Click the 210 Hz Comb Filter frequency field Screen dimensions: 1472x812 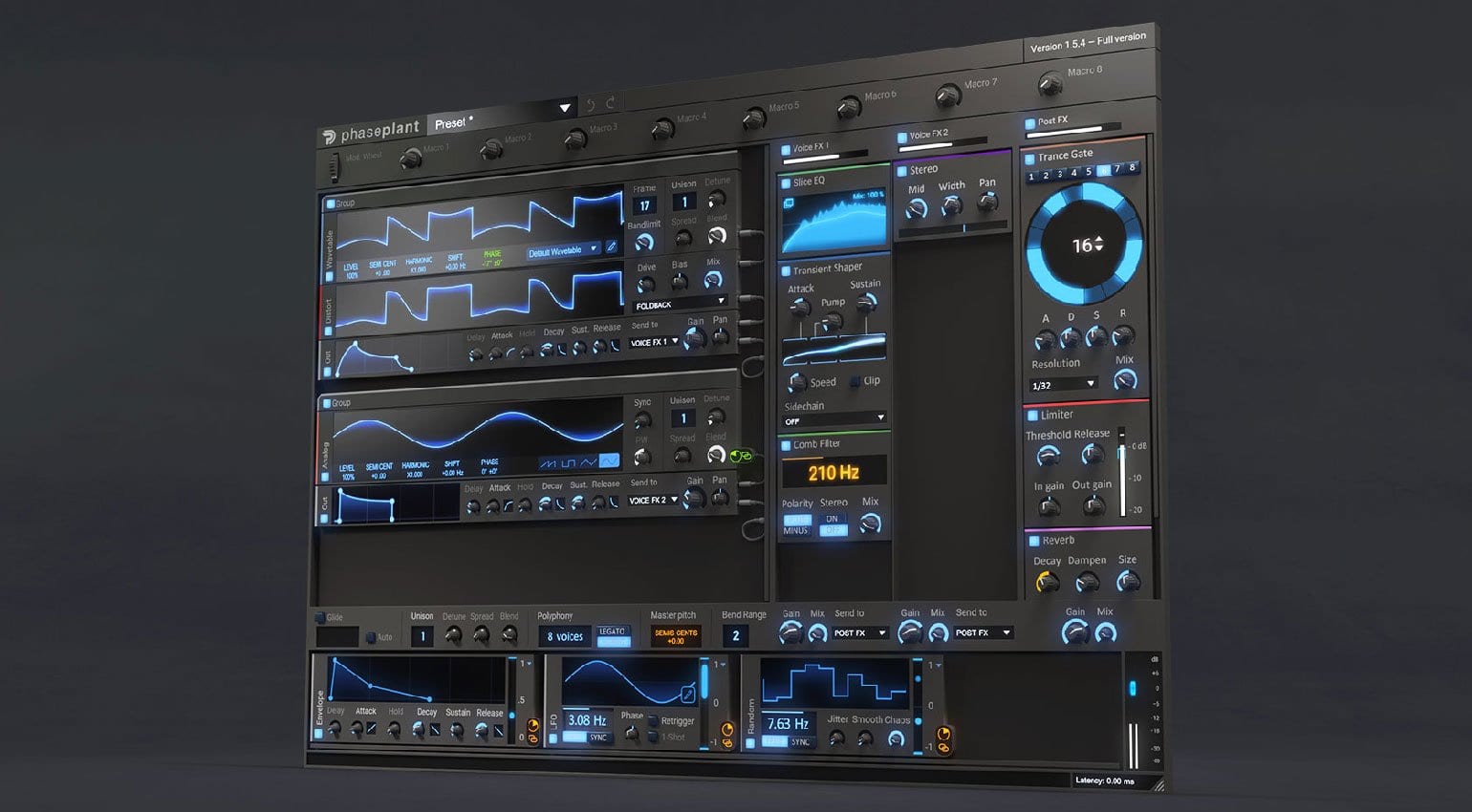click(x=833, y=470)
